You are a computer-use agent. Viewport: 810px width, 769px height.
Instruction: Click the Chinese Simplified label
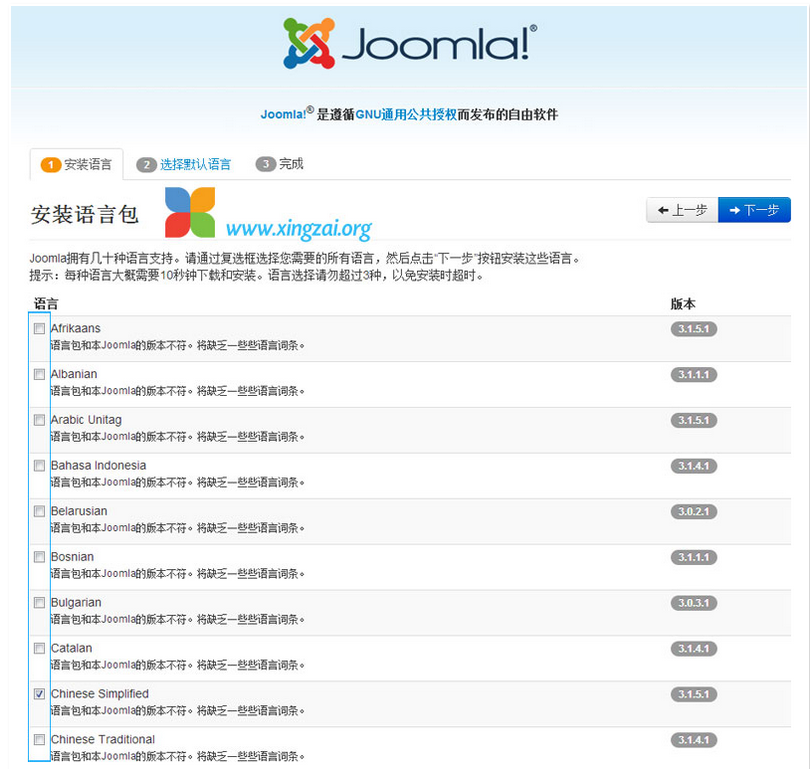100,694
